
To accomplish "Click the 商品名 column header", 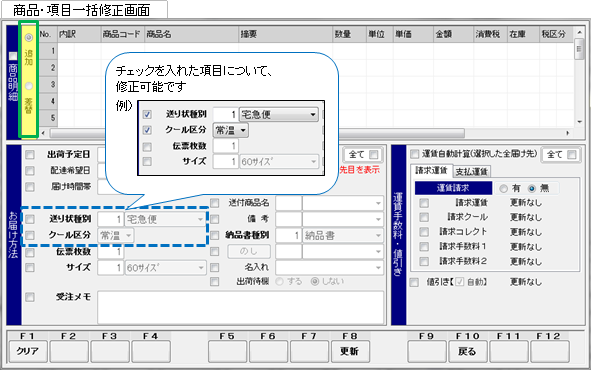I will (192, 34).
